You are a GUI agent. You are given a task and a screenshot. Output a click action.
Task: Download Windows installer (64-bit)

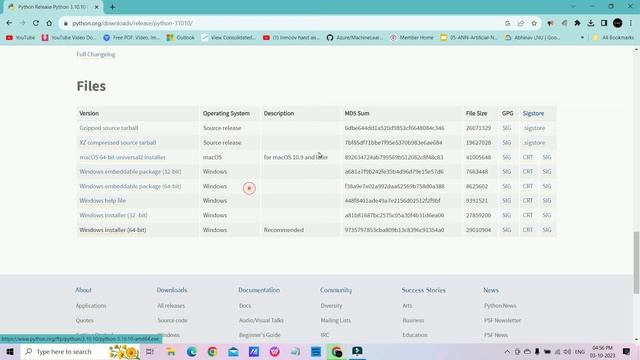[113, 230]
